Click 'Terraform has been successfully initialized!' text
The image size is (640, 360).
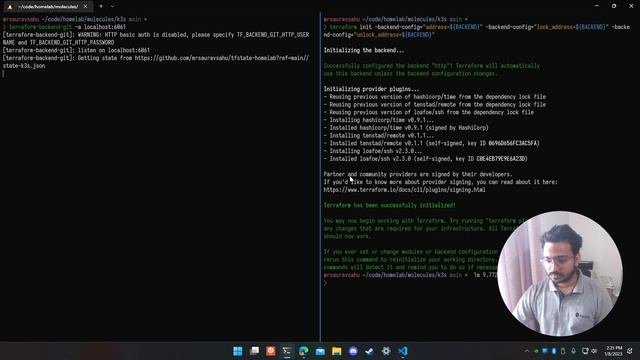(x=389, y=205)
